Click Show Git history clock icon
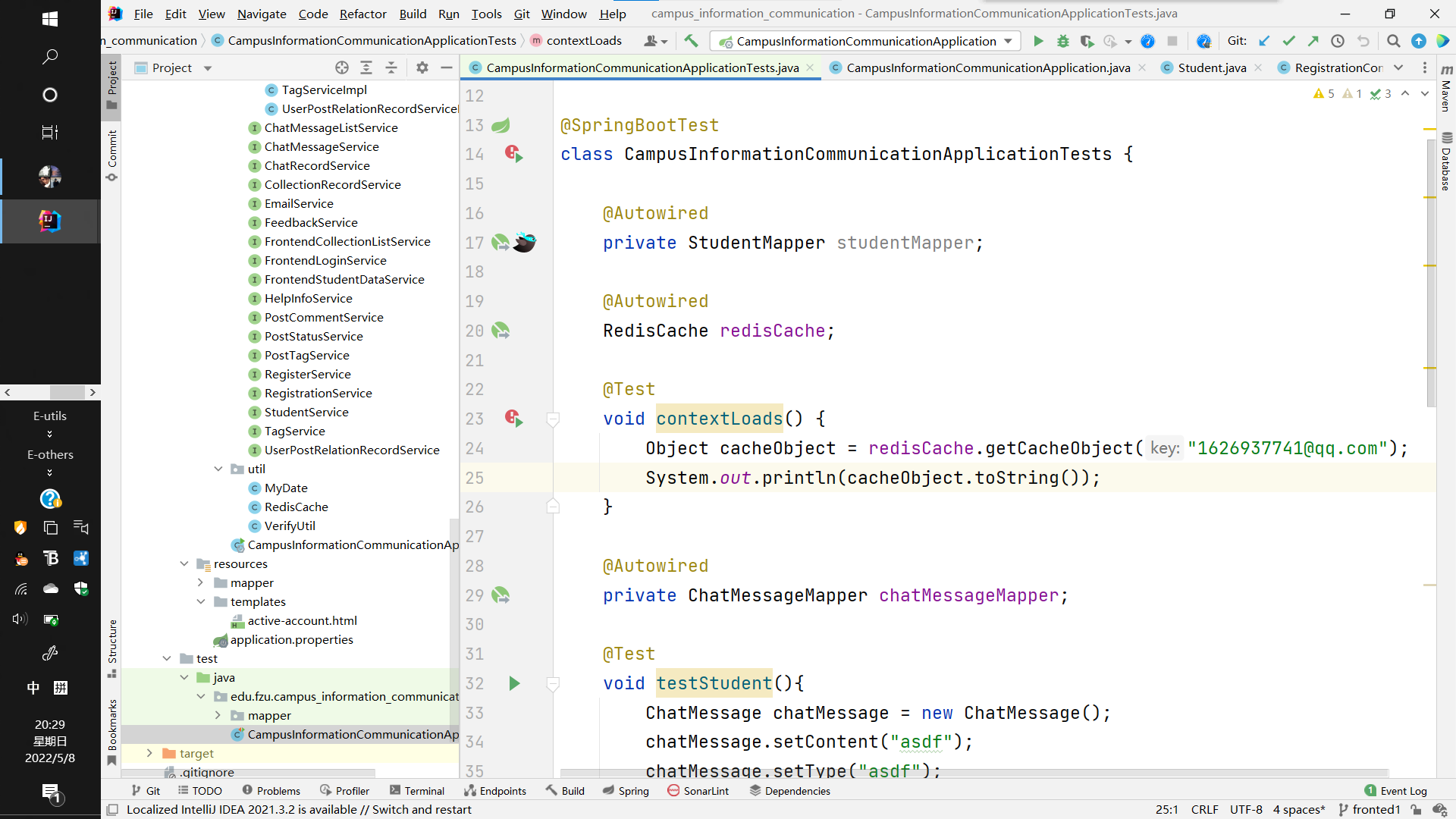The width and height of the screenshot is (1456, 819). coord(1338,41)
